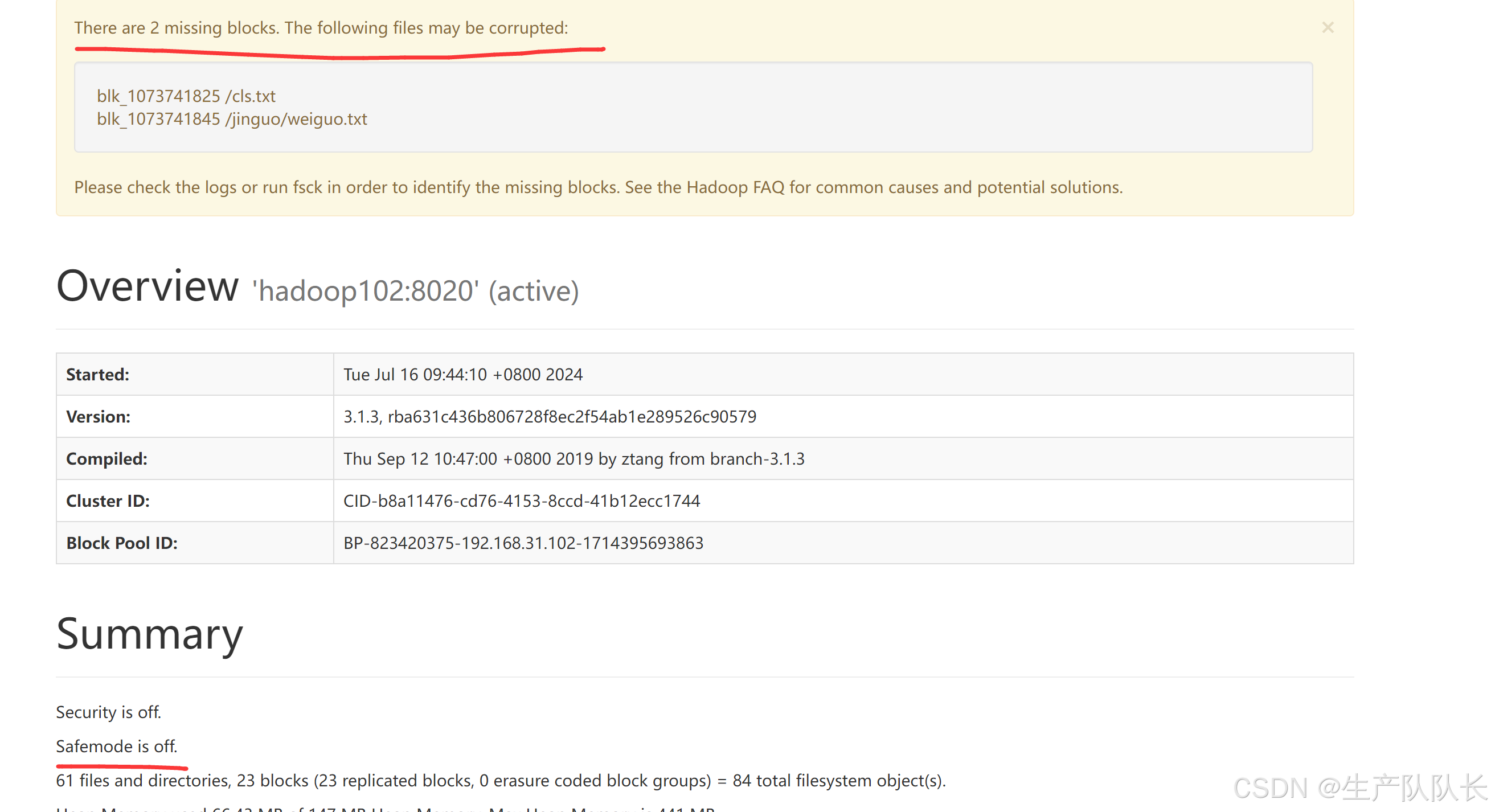Click the 'hadoop102:8020' (active) subtitle
This screenshot has width=1491, height=812.
pyautogui.click(x=416, y=290)
